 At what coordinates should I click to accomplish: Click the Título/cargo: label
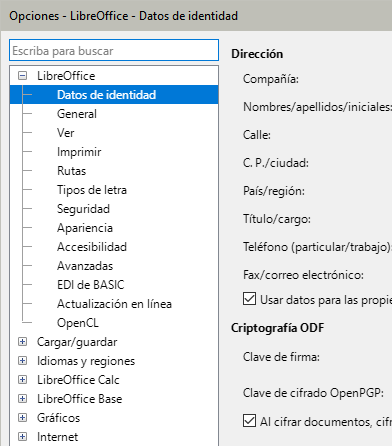point(277,219)
